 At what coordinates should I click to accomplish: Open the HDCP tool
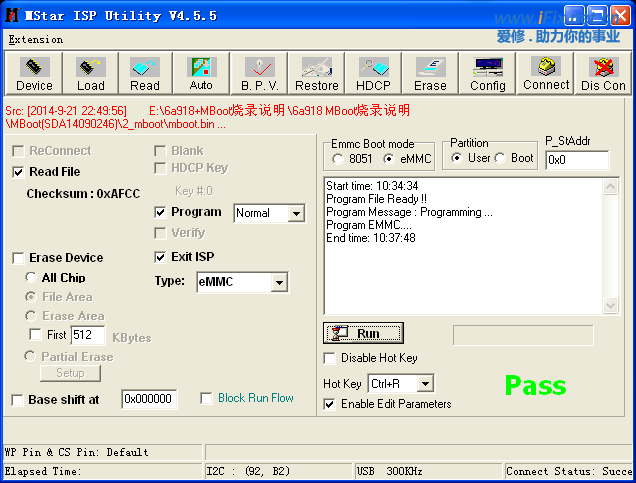(374, 73)
